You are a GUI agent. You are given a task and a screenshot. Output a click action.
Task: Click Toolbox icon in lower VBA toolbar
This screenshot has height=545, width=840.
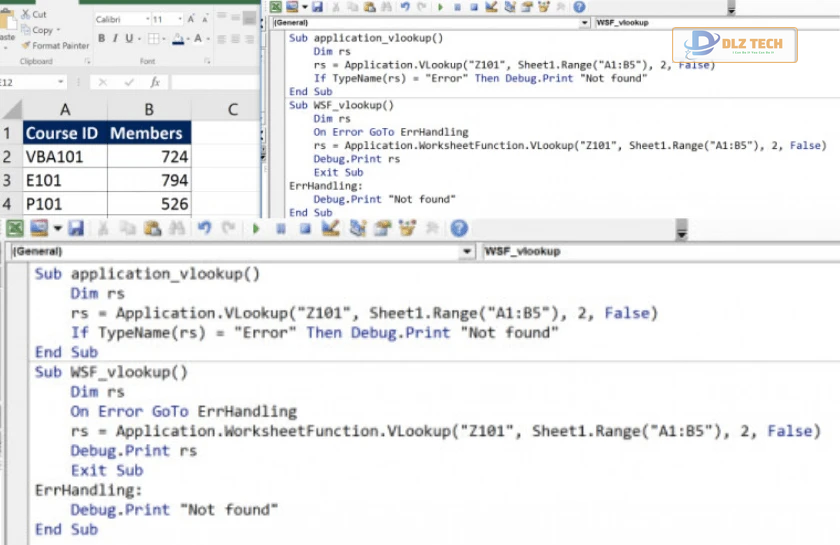432,229
